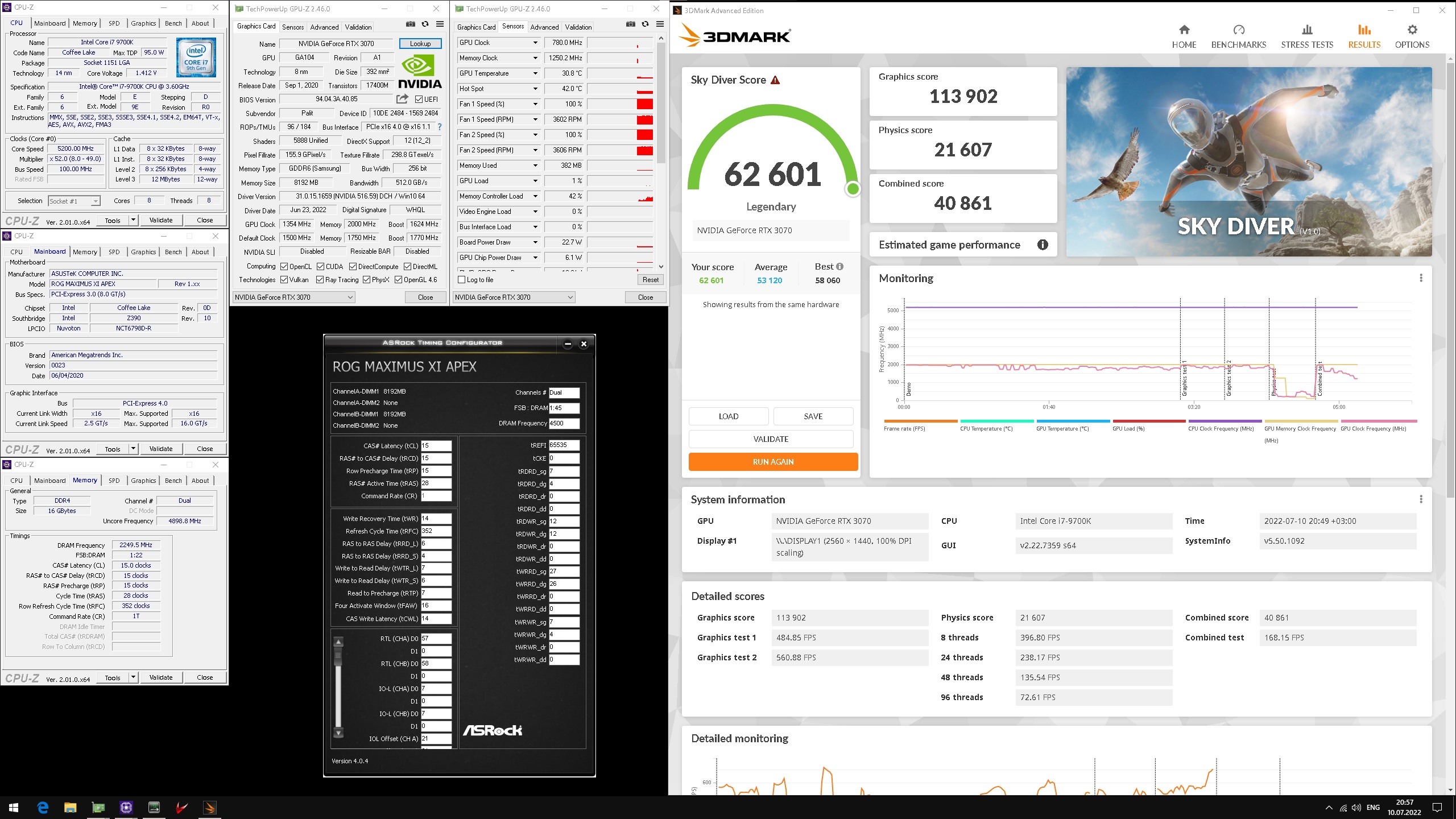Viewport: 1456px width, 819px height.
Task: Click the LOAD button in 3DMark
Action: pos(729,416)
